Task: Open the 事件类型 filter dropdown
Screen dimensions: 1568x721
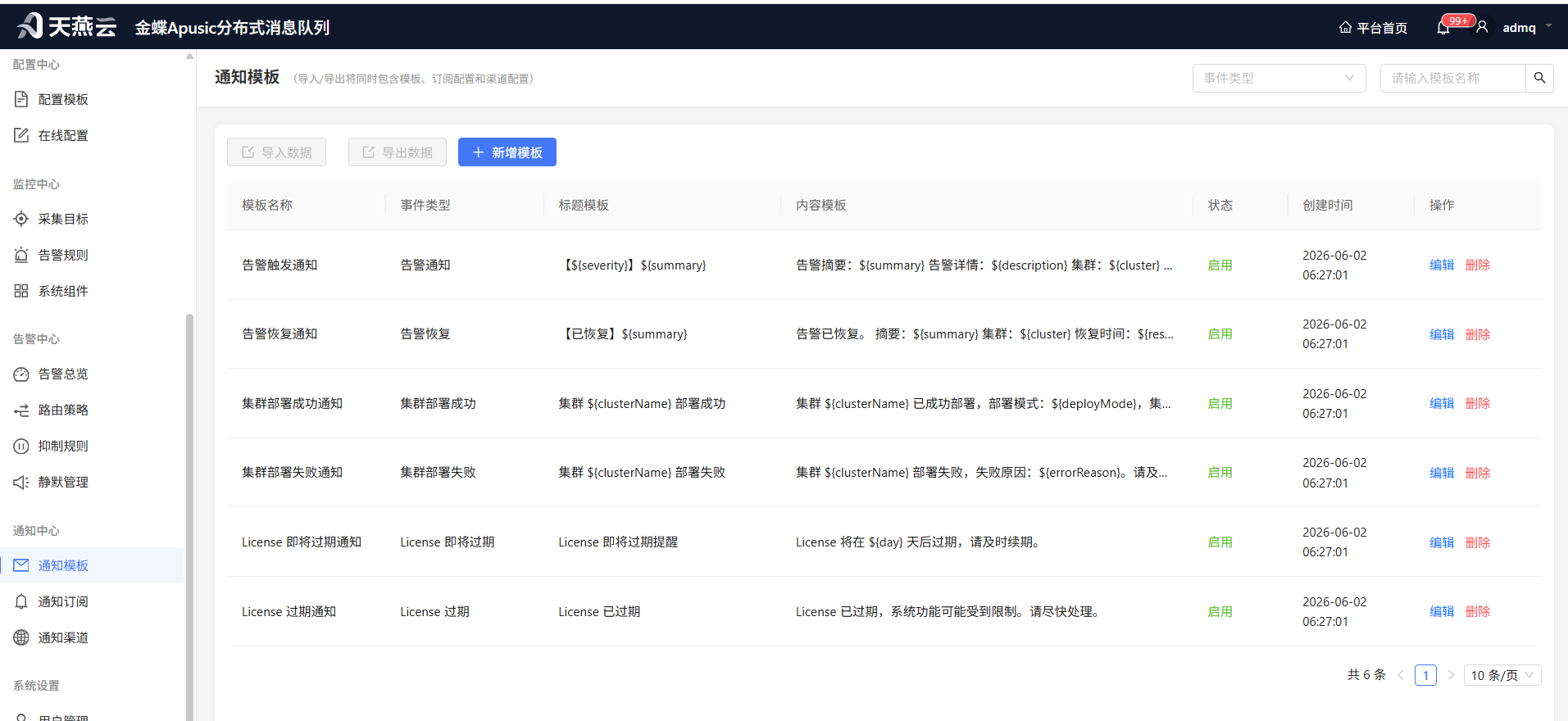Action: coord(1279,78)
